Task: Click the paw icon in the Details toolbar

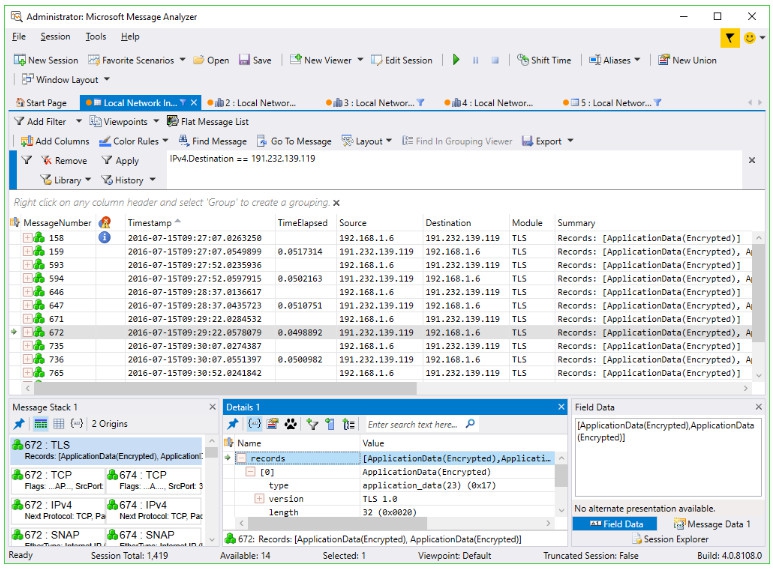Action: (x=291, y=424)
